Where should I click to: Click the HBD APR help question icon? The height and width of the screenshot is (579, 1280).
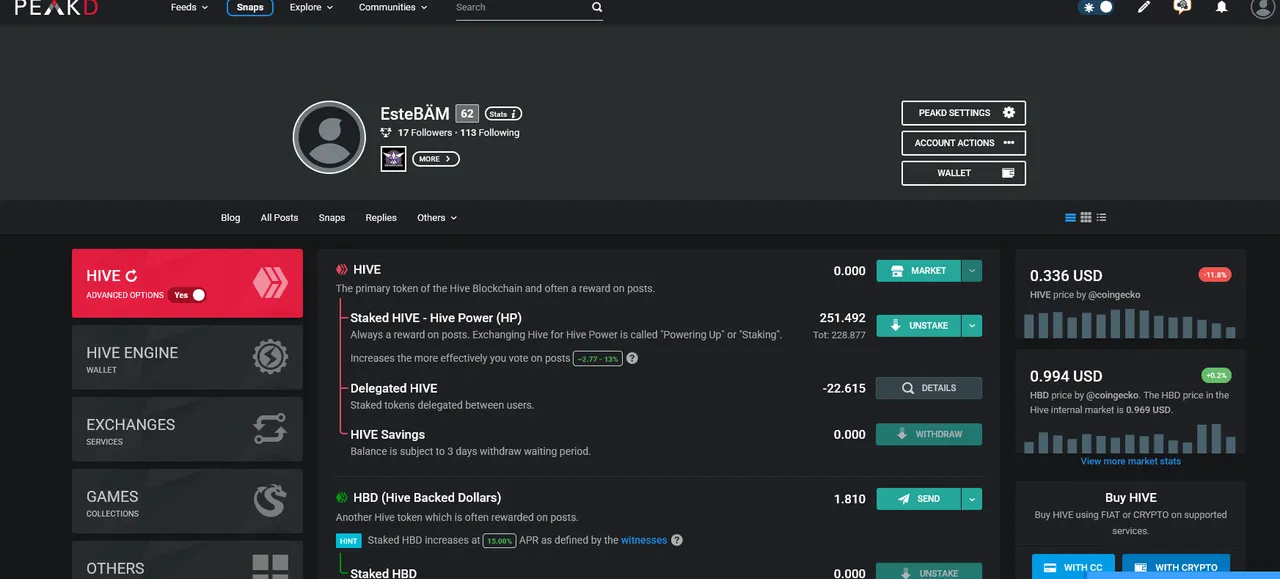pyautogui.click(x=677, y=540)
